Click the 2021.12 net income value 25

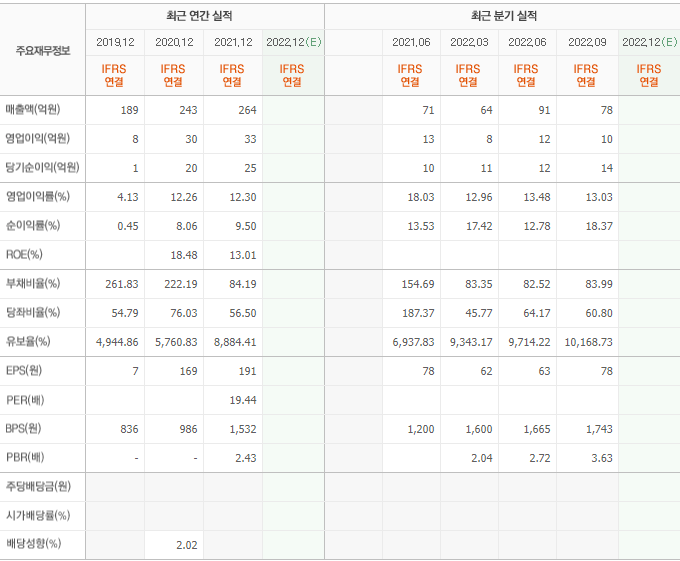(250, 168)
